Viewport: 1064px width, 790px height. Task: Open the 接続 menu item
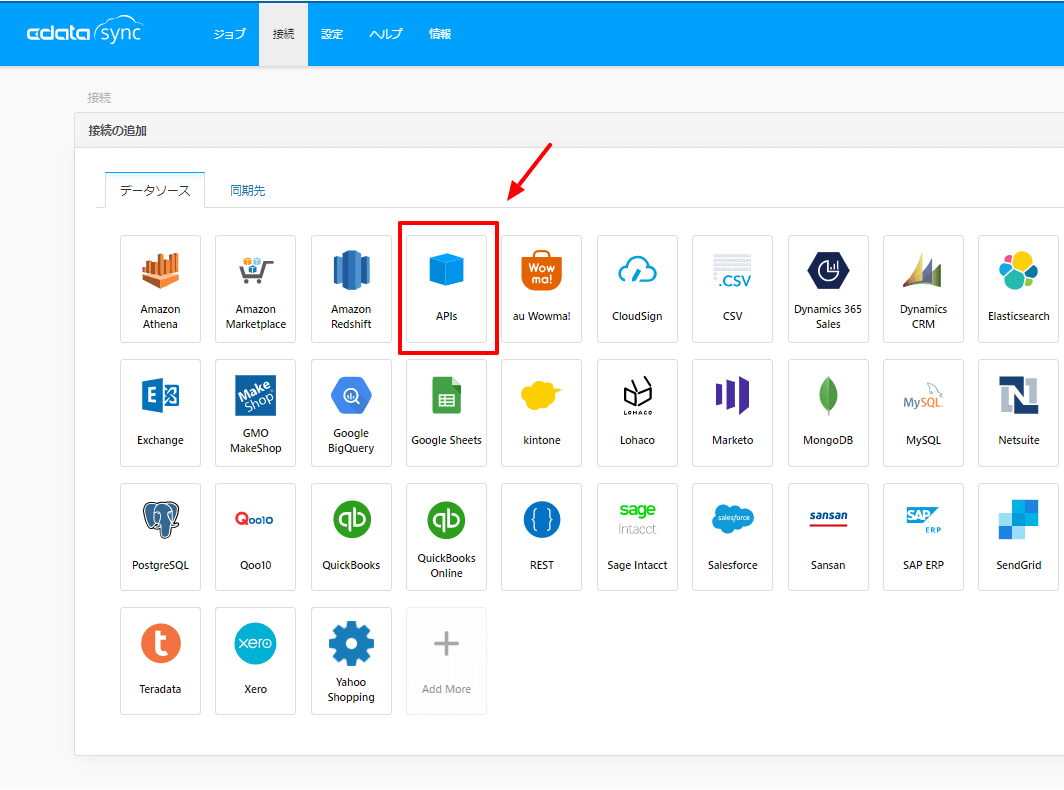[283, 34]
